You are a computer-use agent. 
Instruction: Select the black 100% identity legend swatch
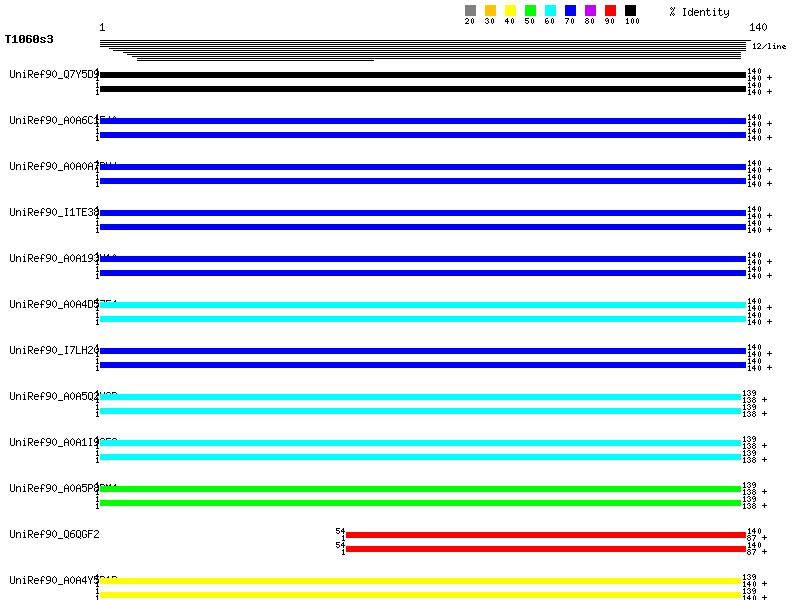[630, 10]
